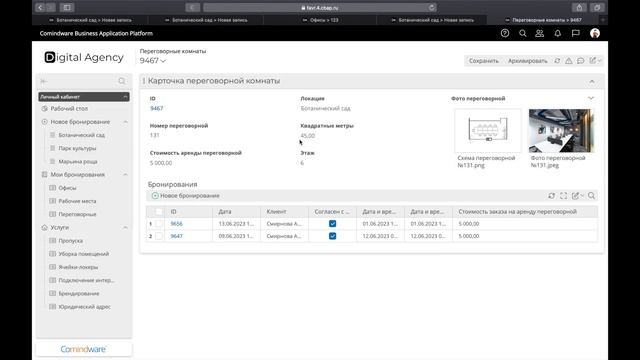
Task: Refresh the Бронирования table
Action: [551, 196]
